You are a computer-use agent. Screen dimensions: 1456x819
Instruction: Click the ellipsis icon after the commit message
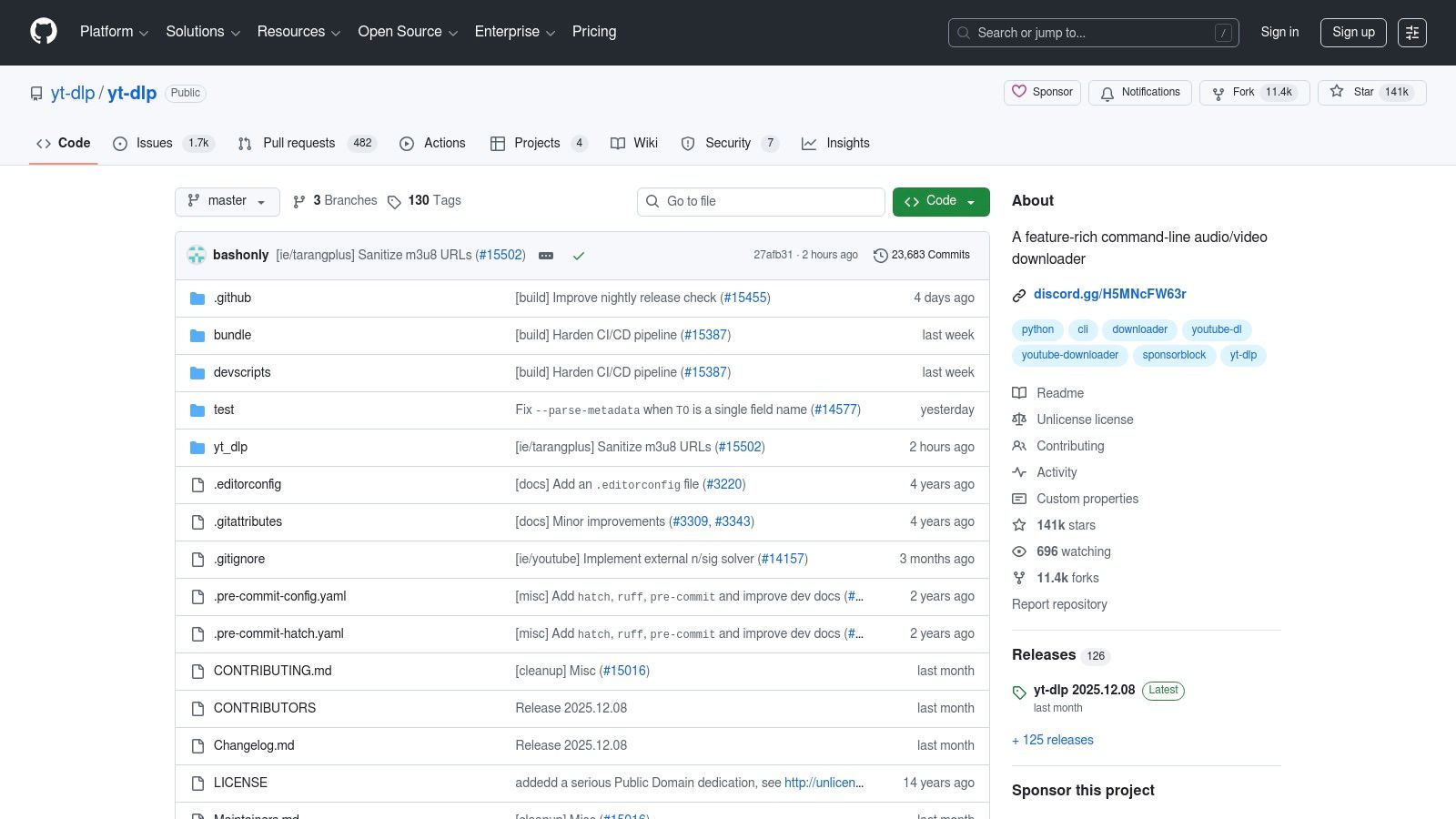pos(546,256)
